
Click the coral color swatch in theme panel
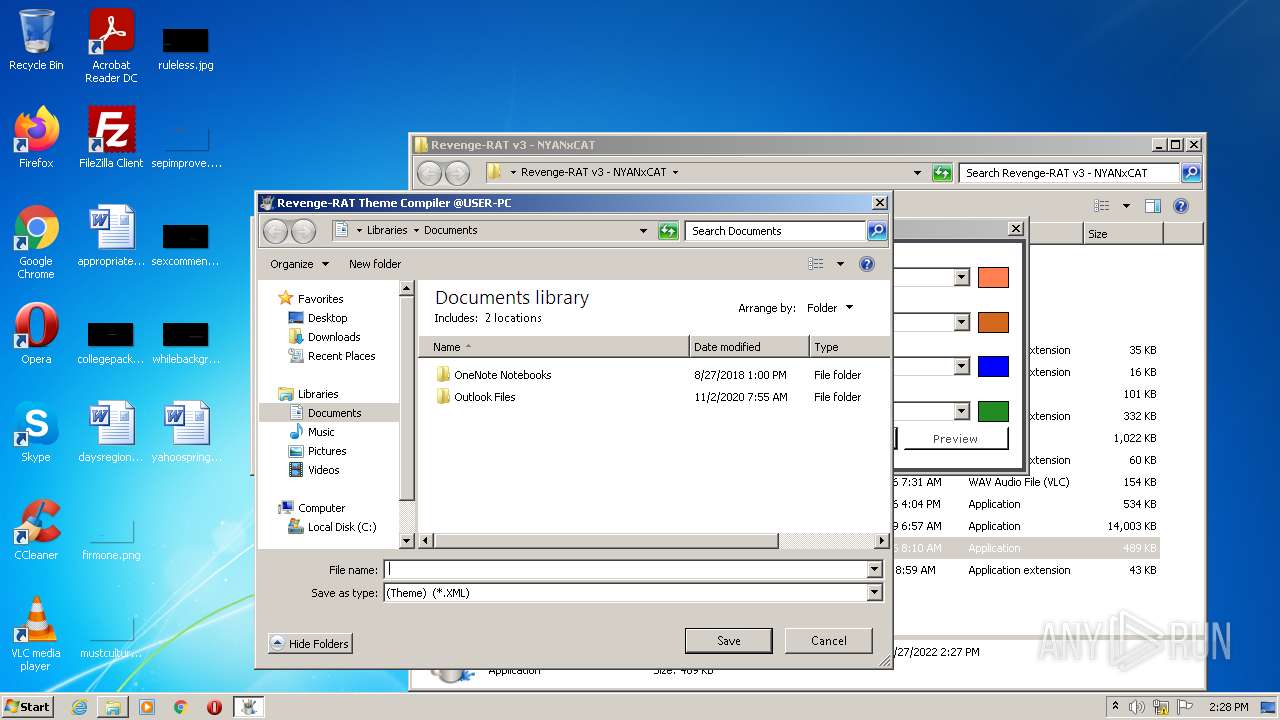point(993,278)
